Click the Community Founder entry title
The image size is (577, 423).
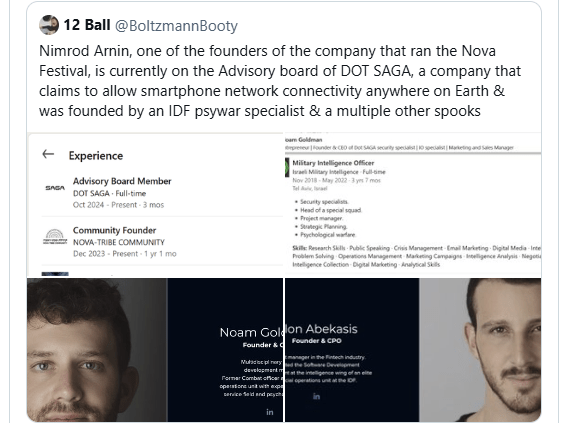(x=114, y=230)
